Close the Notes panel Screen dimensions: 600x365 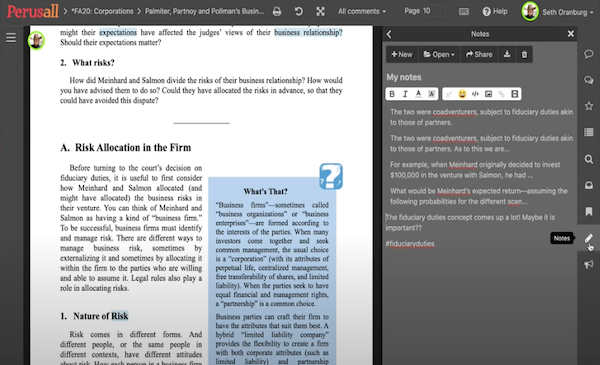(571, 34)
